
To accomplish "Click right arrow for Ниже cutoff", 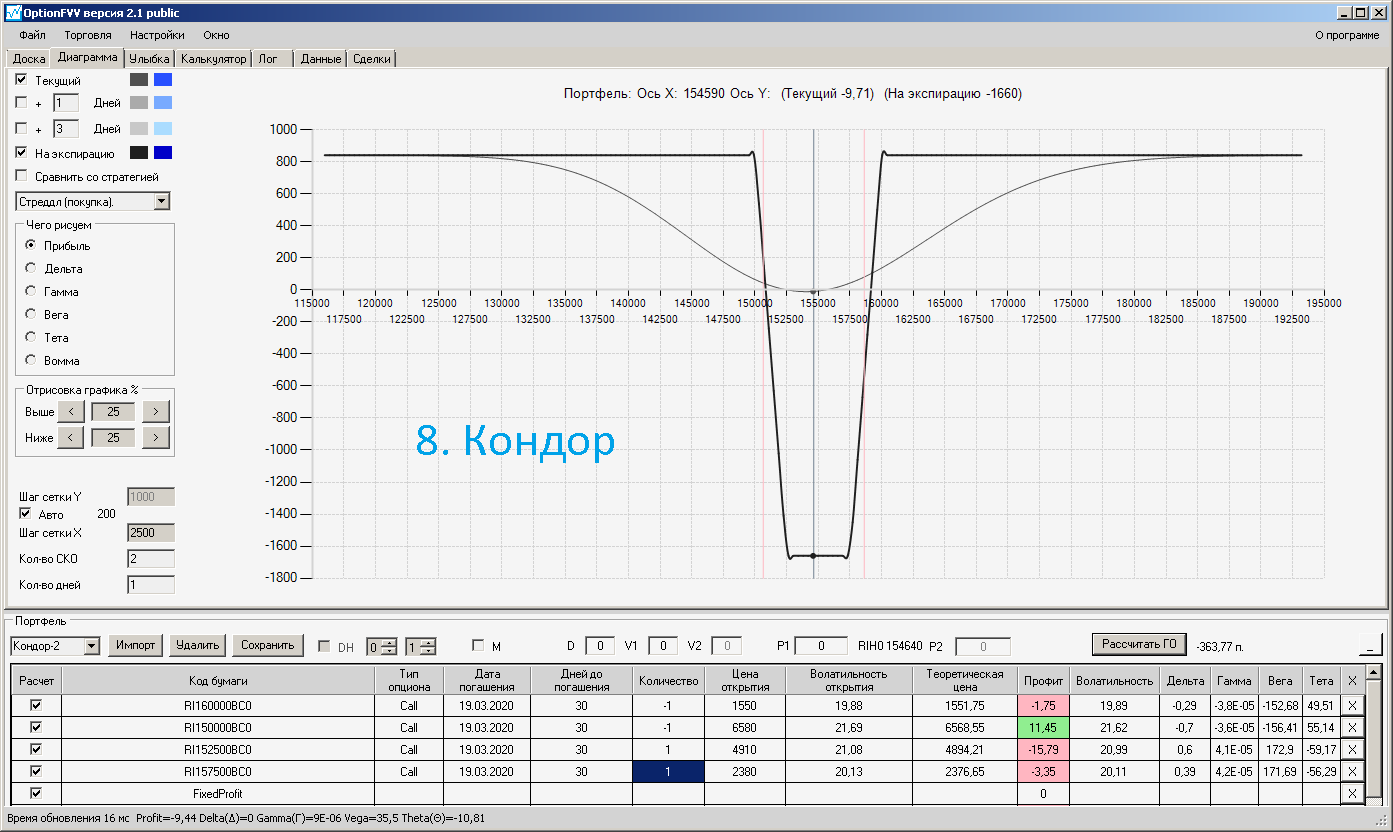I will click(155, 437).
